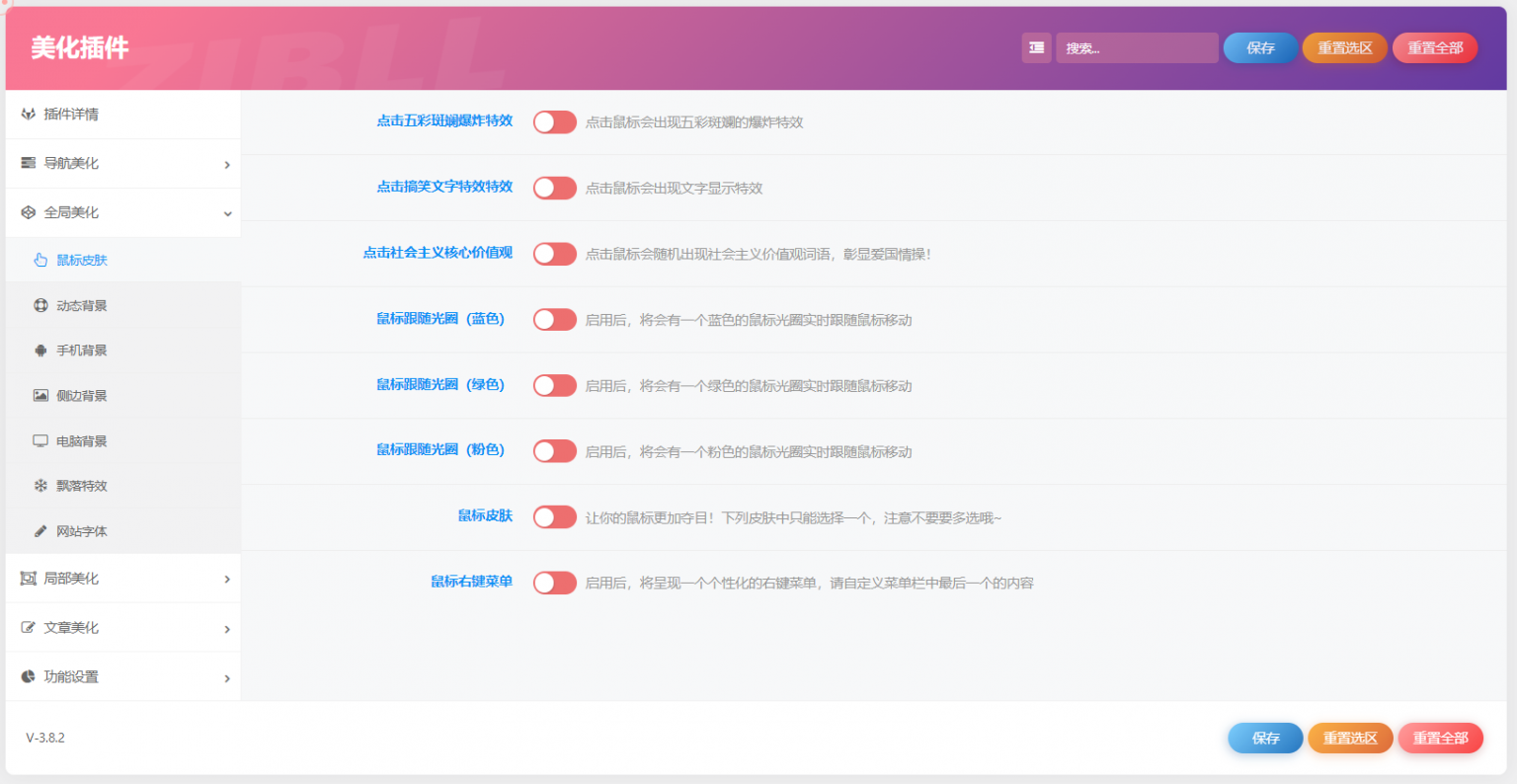
Task: Click the 局部美化 crop icon
Action: click(28, 579)
